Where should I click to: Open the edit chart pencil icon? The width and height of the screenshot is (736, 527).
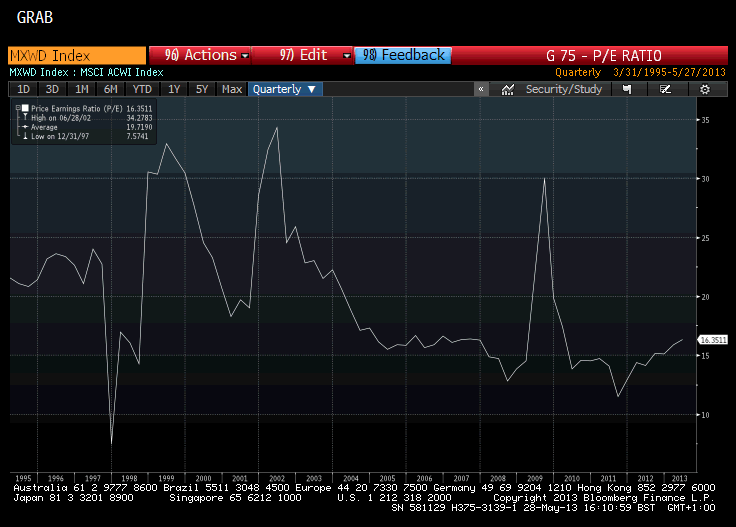tap(665, 89)
